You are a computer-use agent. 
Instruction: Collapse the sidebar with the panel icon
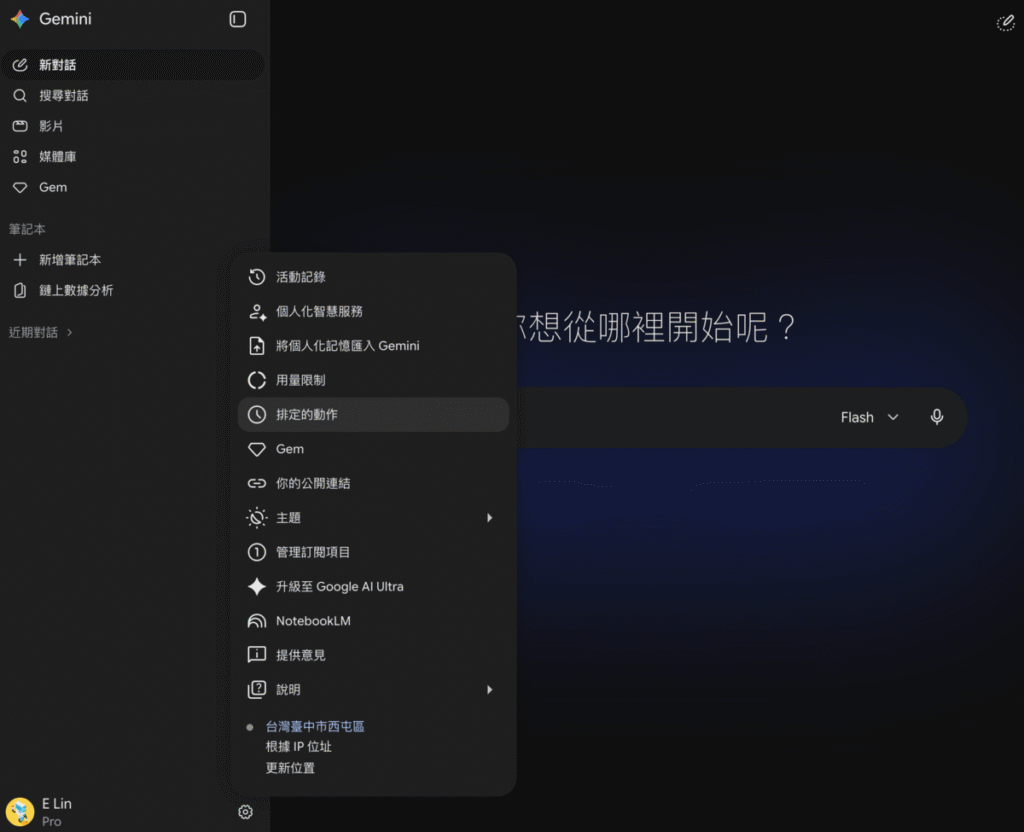[238, 19]
